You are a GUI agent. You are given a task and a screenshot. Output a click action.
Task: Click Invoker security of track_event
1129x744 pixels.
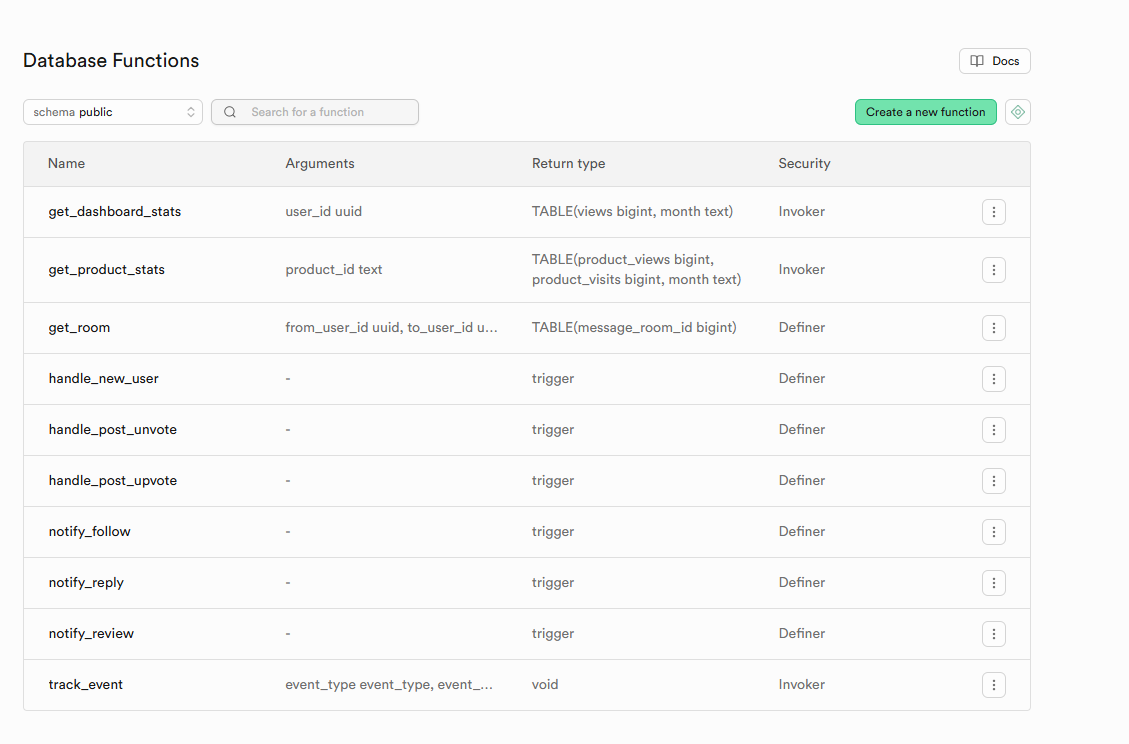pos(801,685)
